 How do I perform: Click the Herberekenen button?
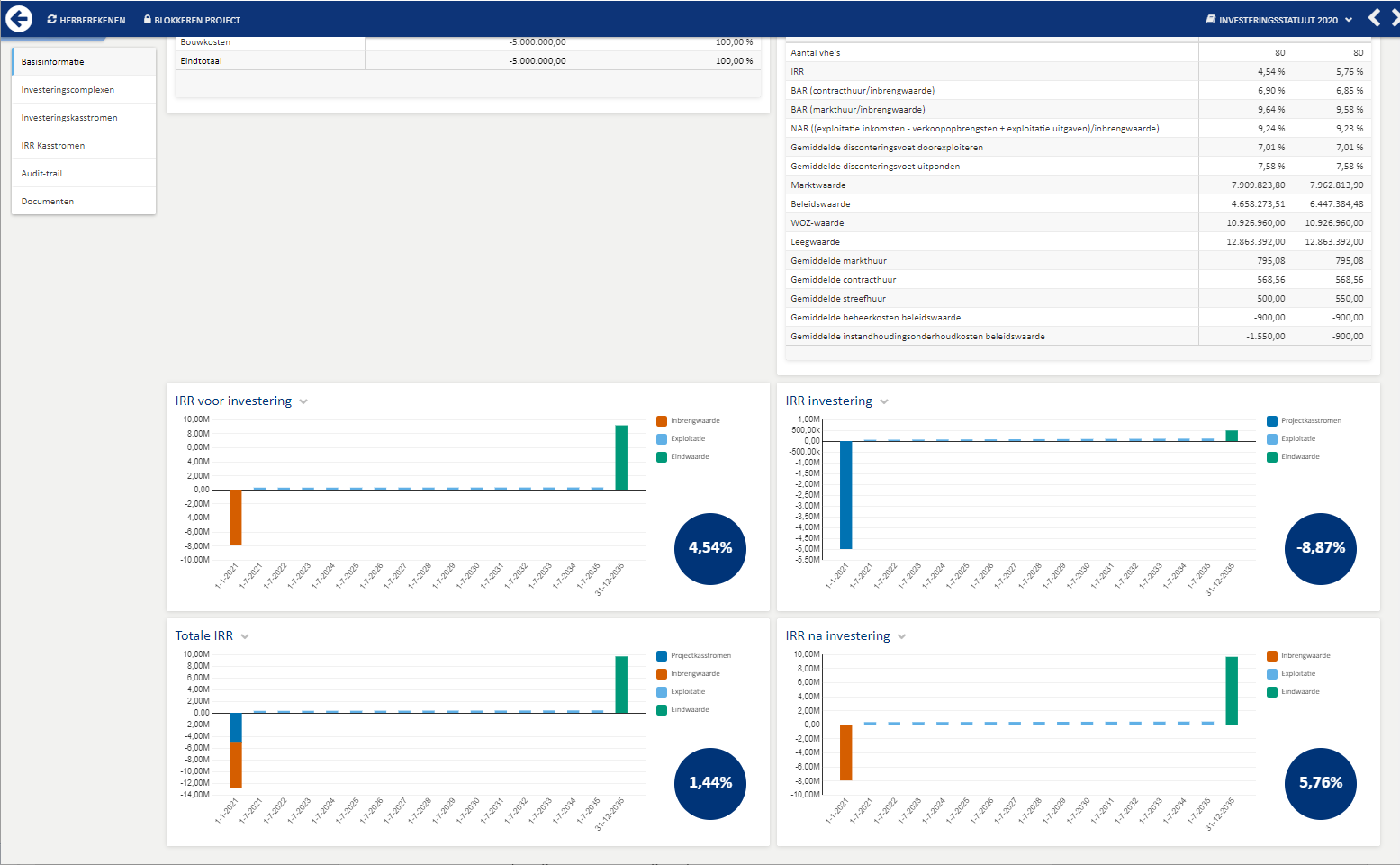tap(86, 20)
